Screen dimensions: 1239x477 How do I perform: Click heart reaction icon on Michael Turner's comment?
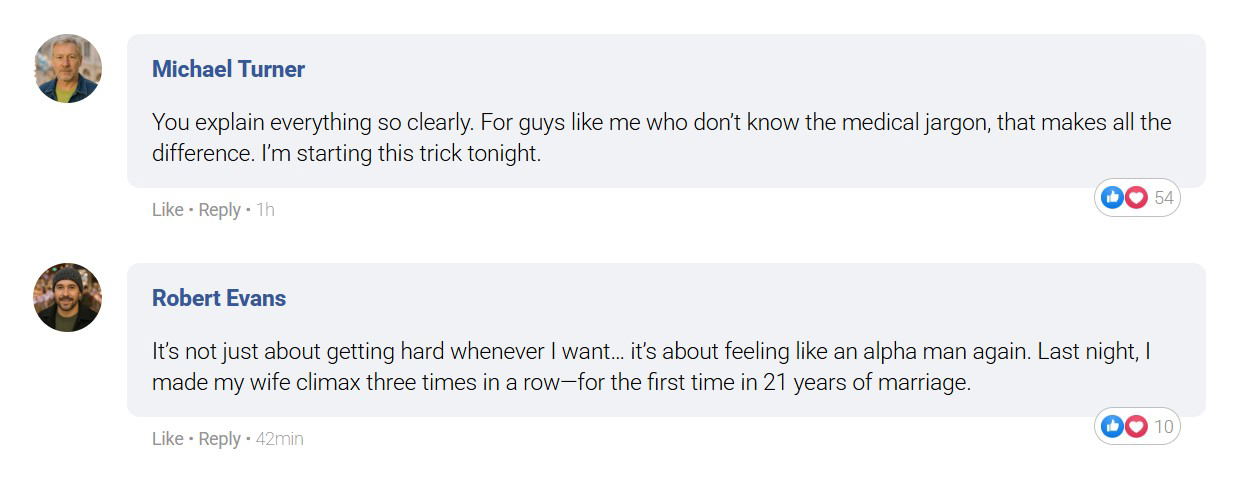[1136, 198]
